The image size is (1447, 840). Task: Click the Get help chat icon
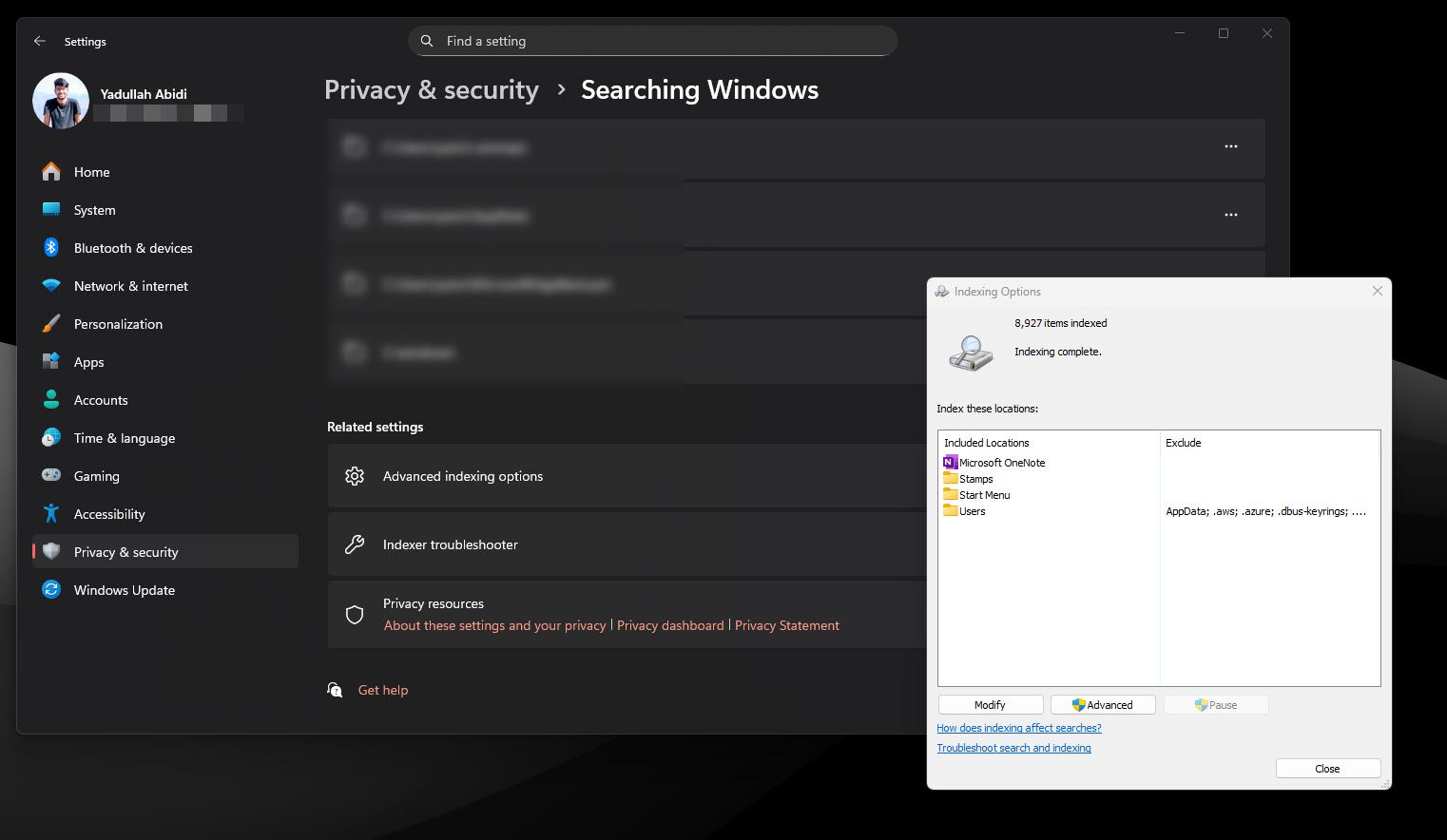335,690
